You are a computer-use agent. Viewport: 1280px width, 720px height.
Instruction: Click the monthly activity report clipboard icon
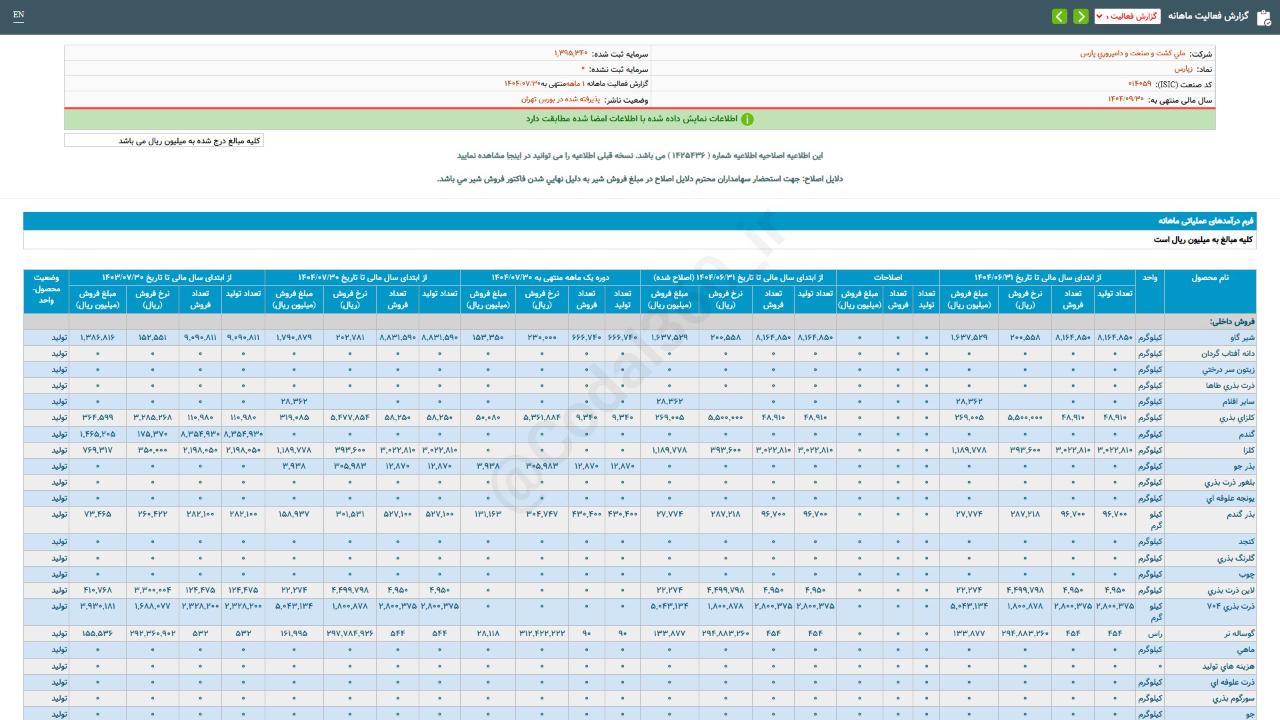coord(1263,17)
